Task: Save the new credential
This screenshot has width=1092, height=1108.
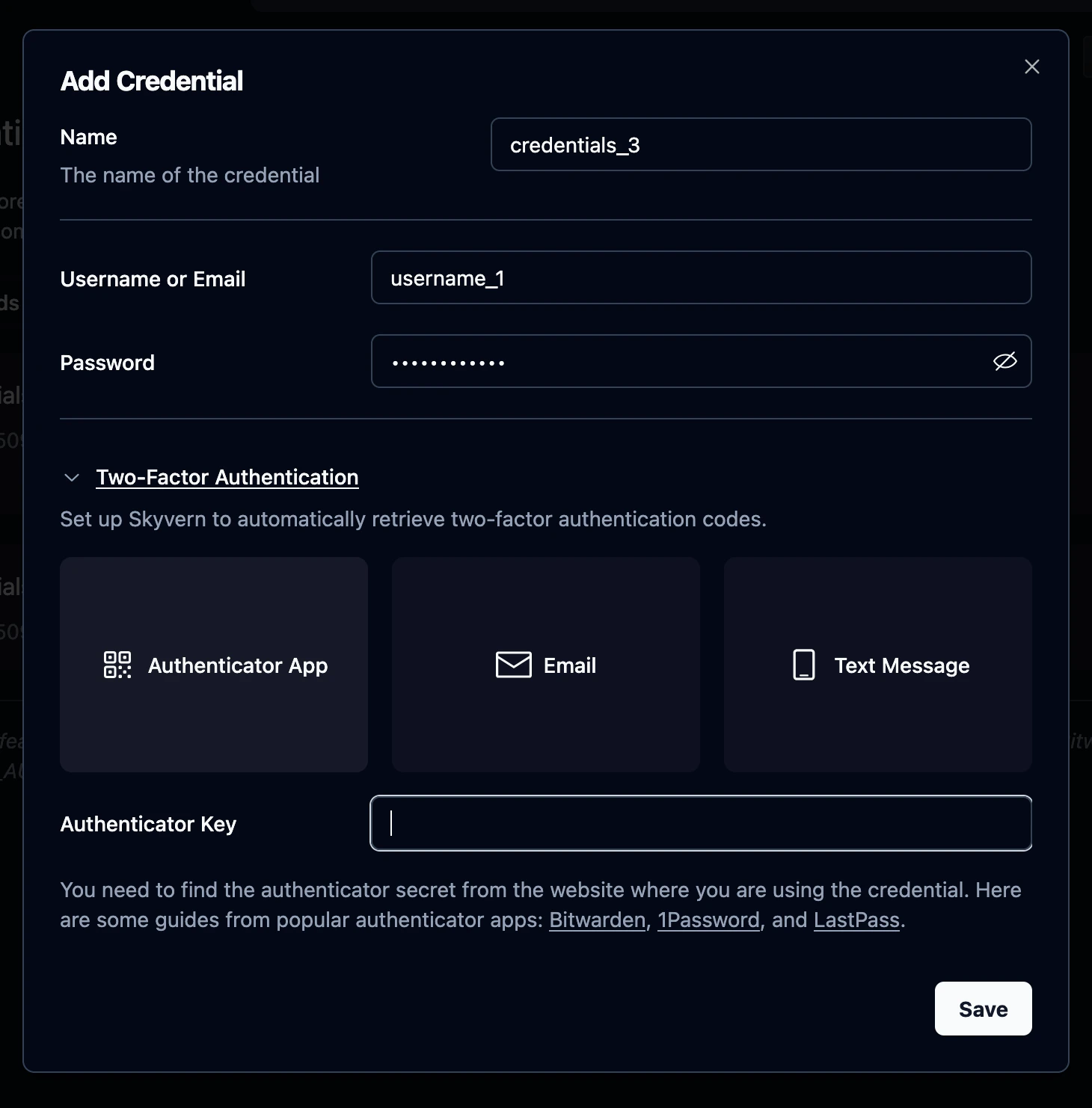Action: (983, 1009)
